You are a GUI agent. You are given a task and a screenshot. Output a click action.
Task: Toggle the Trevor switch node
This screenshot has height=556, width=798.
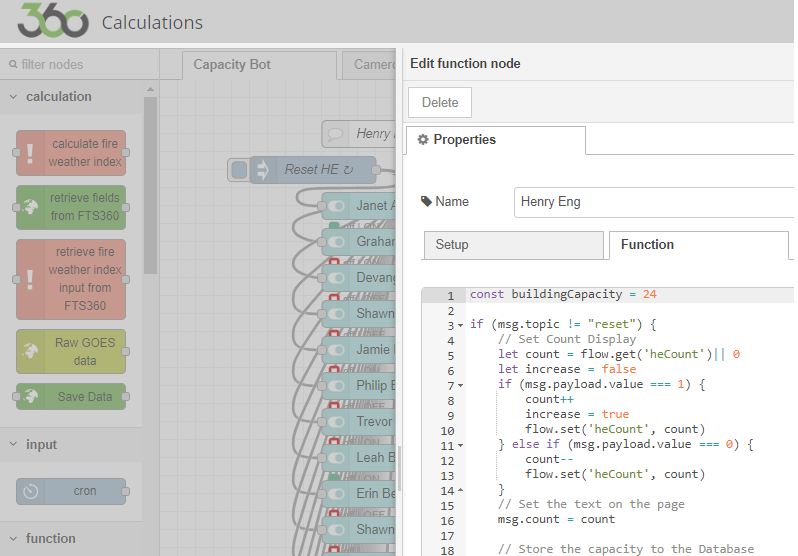[336, 422]
